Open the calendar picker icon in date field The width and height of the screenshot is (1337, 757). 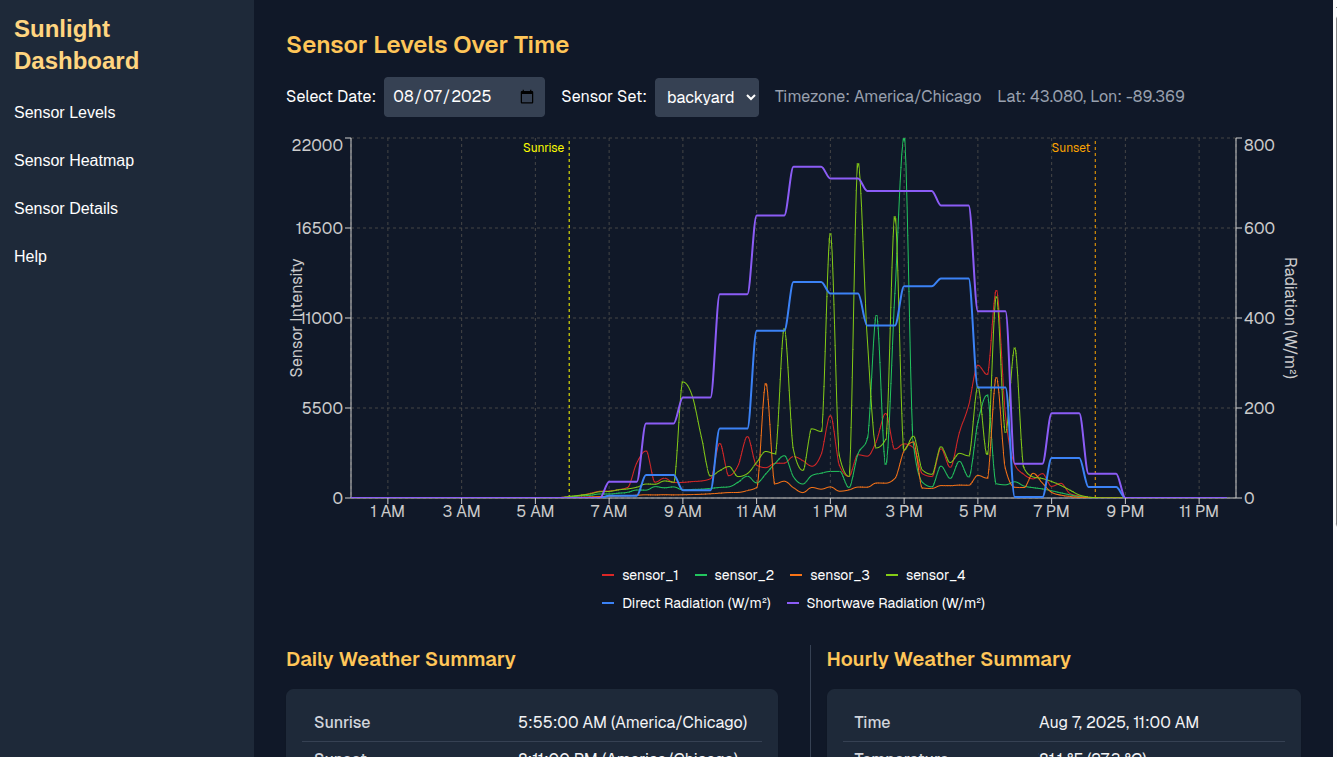click(527, 97)
